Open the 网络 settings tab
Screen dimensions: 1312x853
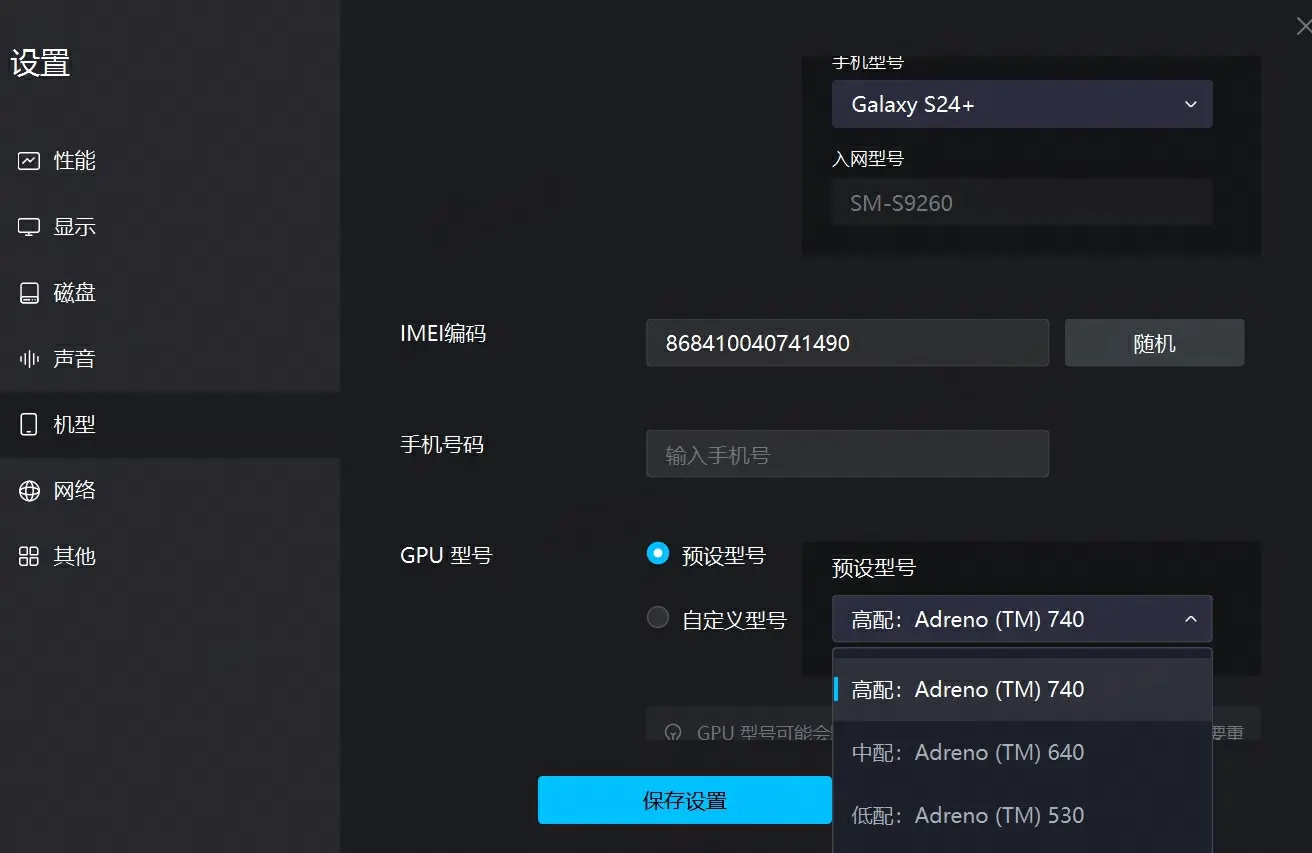tap(74, 490)
